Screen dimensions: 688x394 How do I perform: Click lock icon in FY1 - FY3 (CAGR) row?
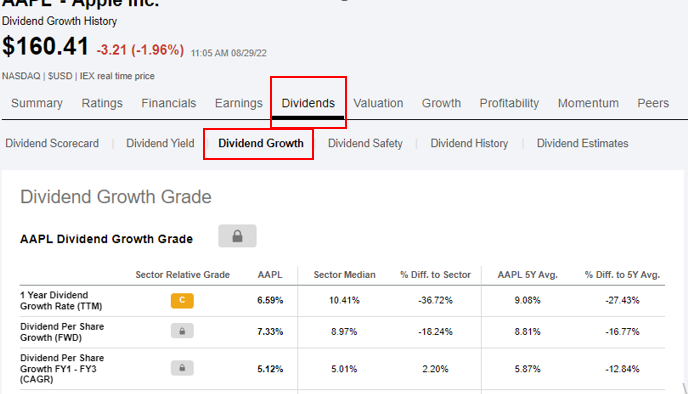(x=182, y=368)
